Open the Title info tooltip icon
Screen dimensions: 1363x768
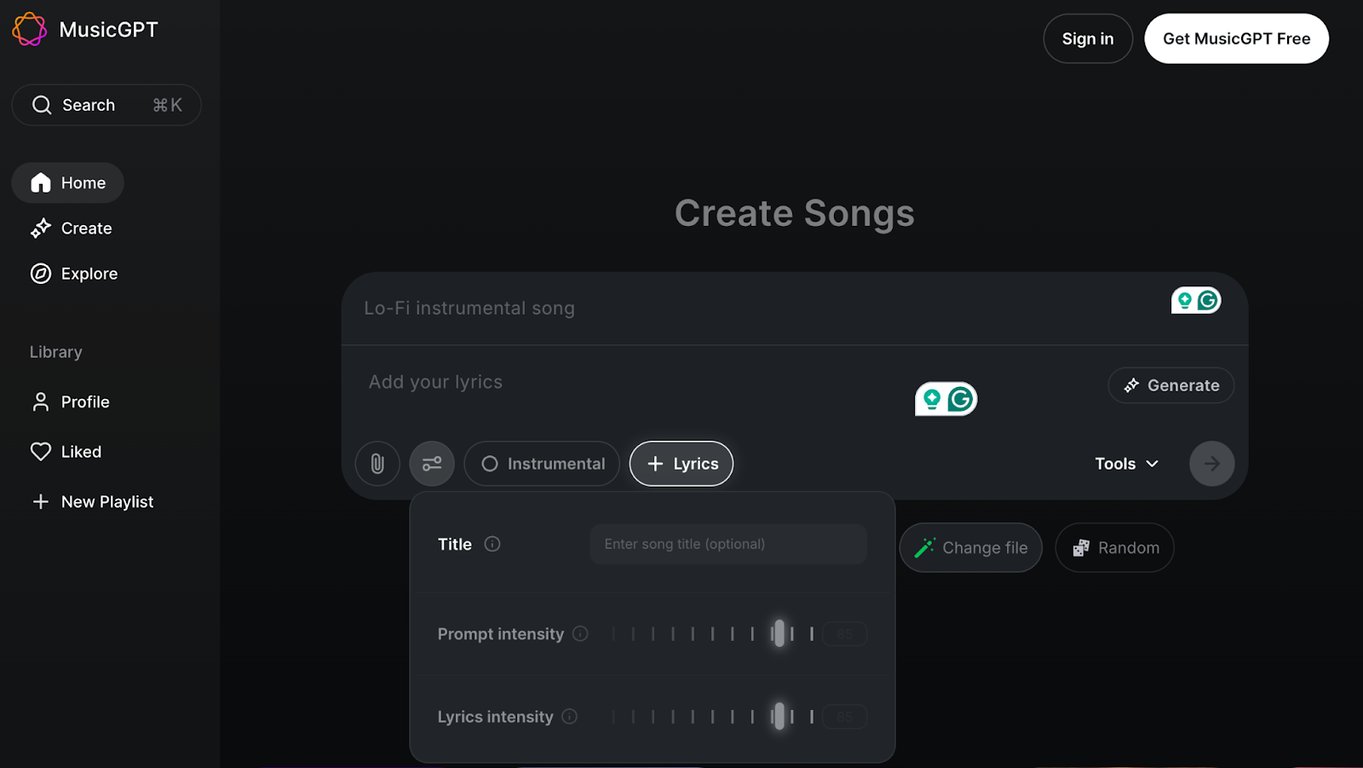click(491, 543)
